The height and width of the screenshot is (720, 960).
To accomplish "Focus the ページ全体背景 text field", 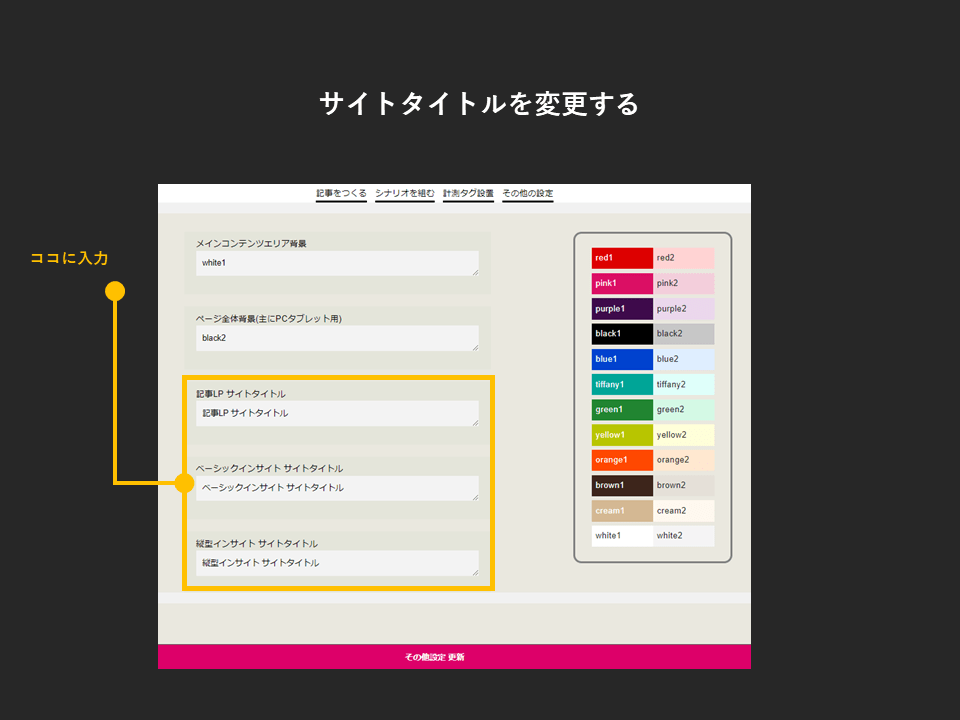I will [337, 338].
